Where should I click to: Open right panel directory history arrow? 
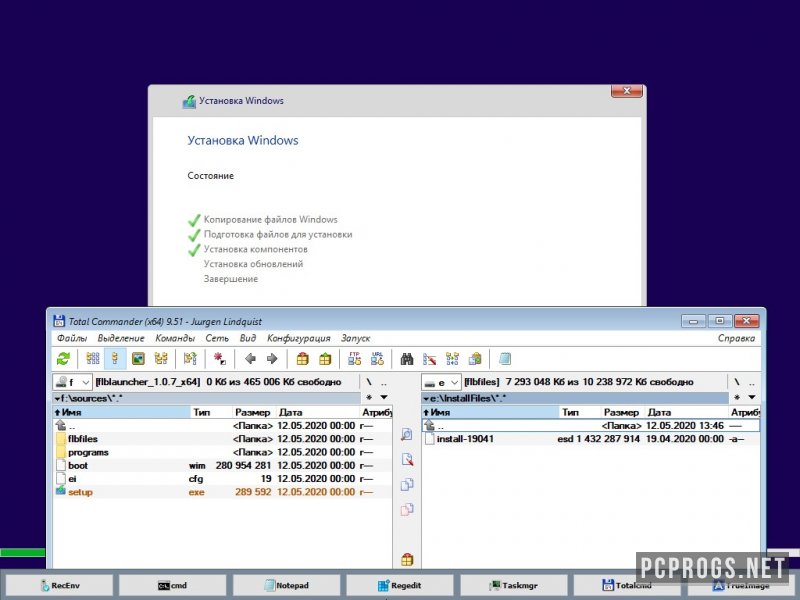tap(752, 397)
